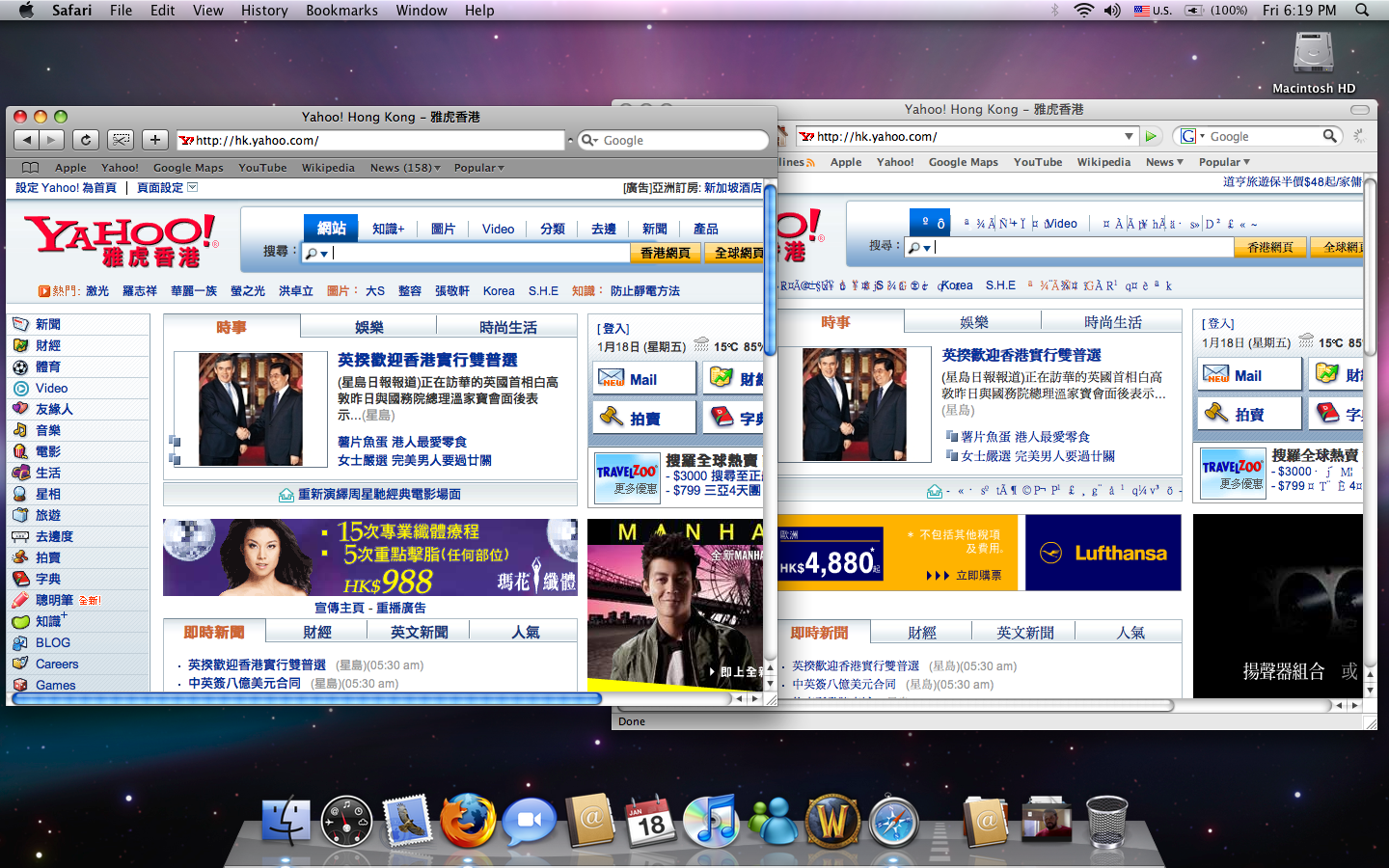Select 英文新聞 tab in front window

[x=420, y=632]
